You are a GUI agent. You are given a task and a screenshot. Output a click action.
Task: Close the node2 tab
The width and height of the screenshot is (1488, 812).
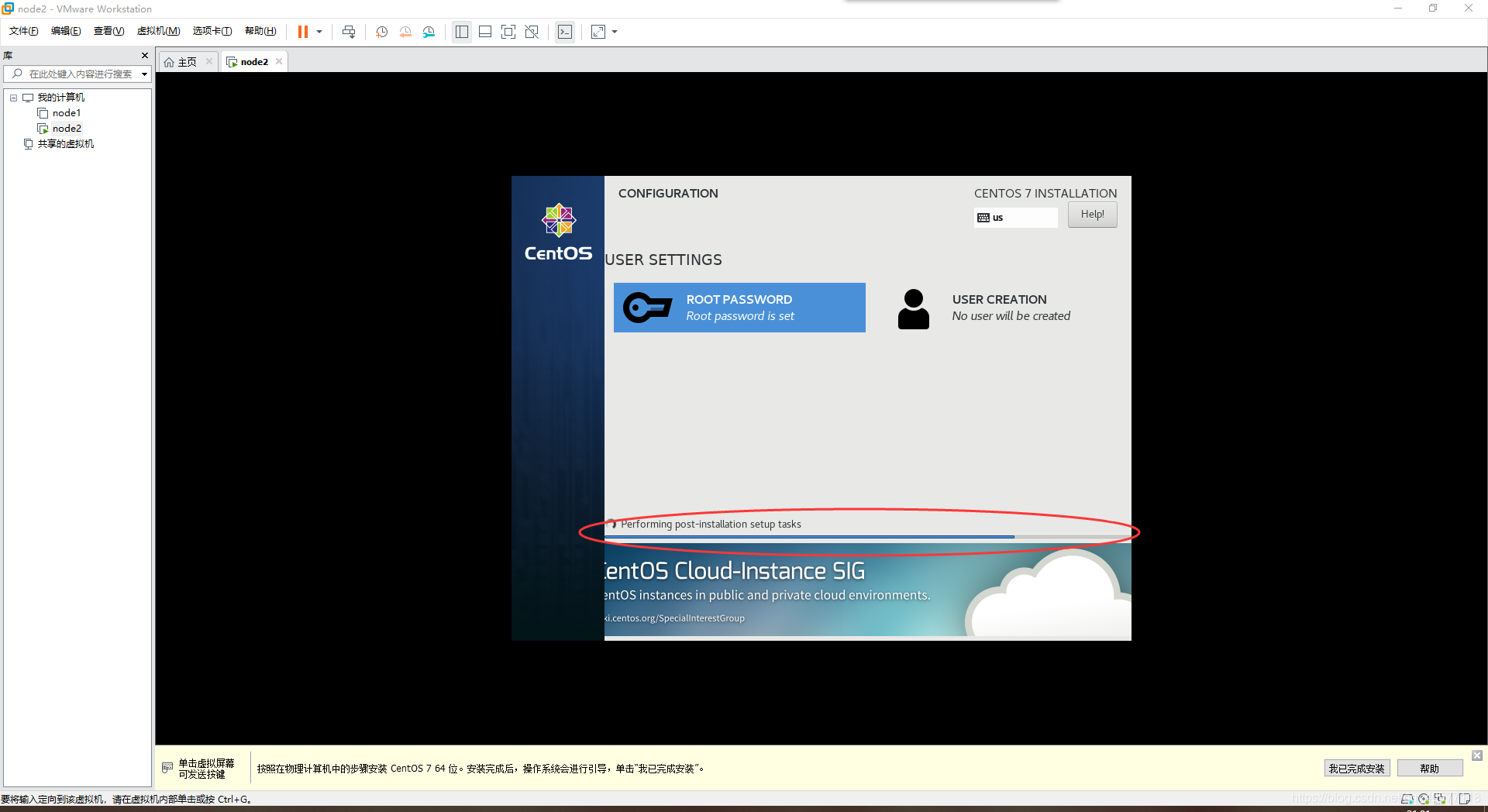pyautogui.click(x=279, y=61)
